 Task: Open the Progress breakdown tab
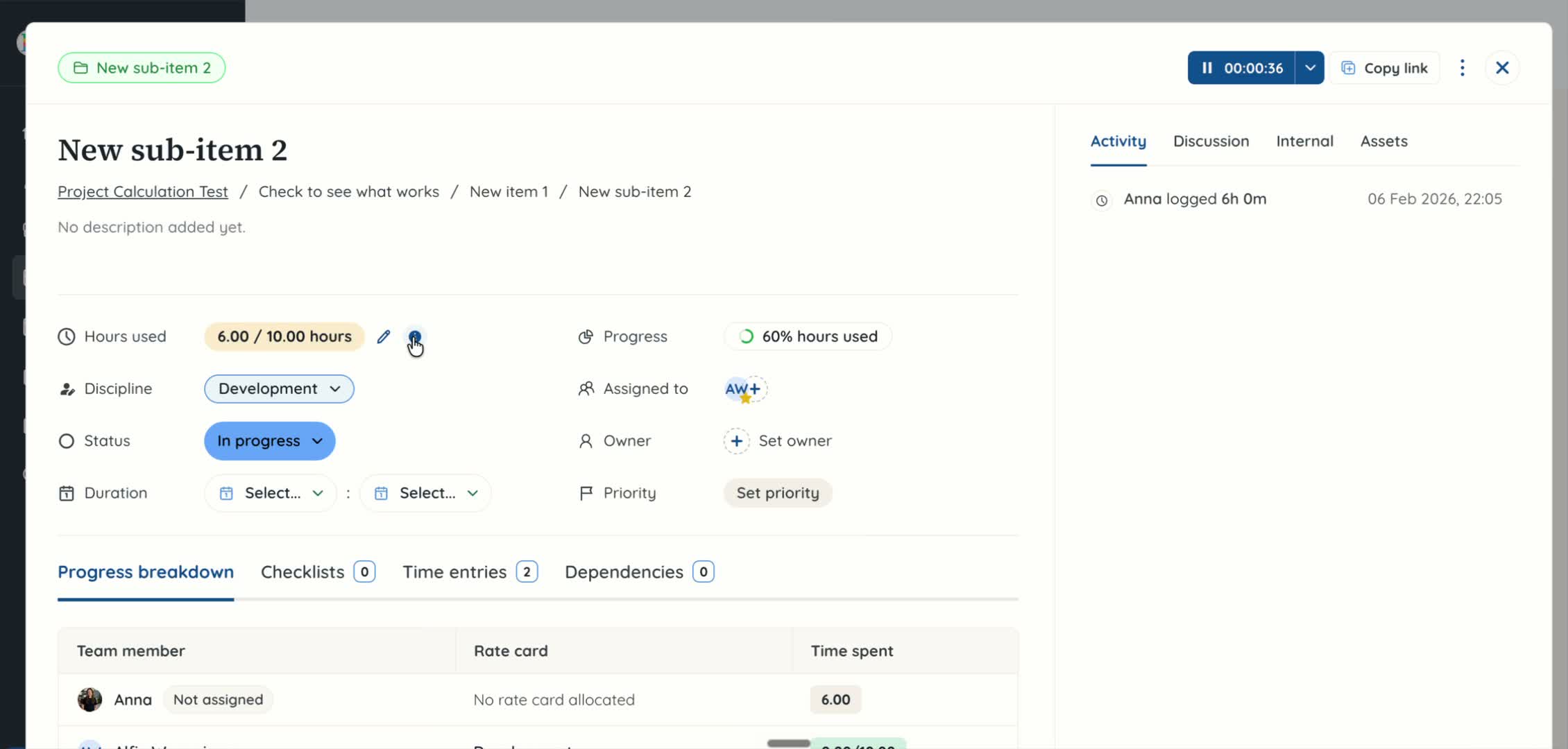point(146,572)
